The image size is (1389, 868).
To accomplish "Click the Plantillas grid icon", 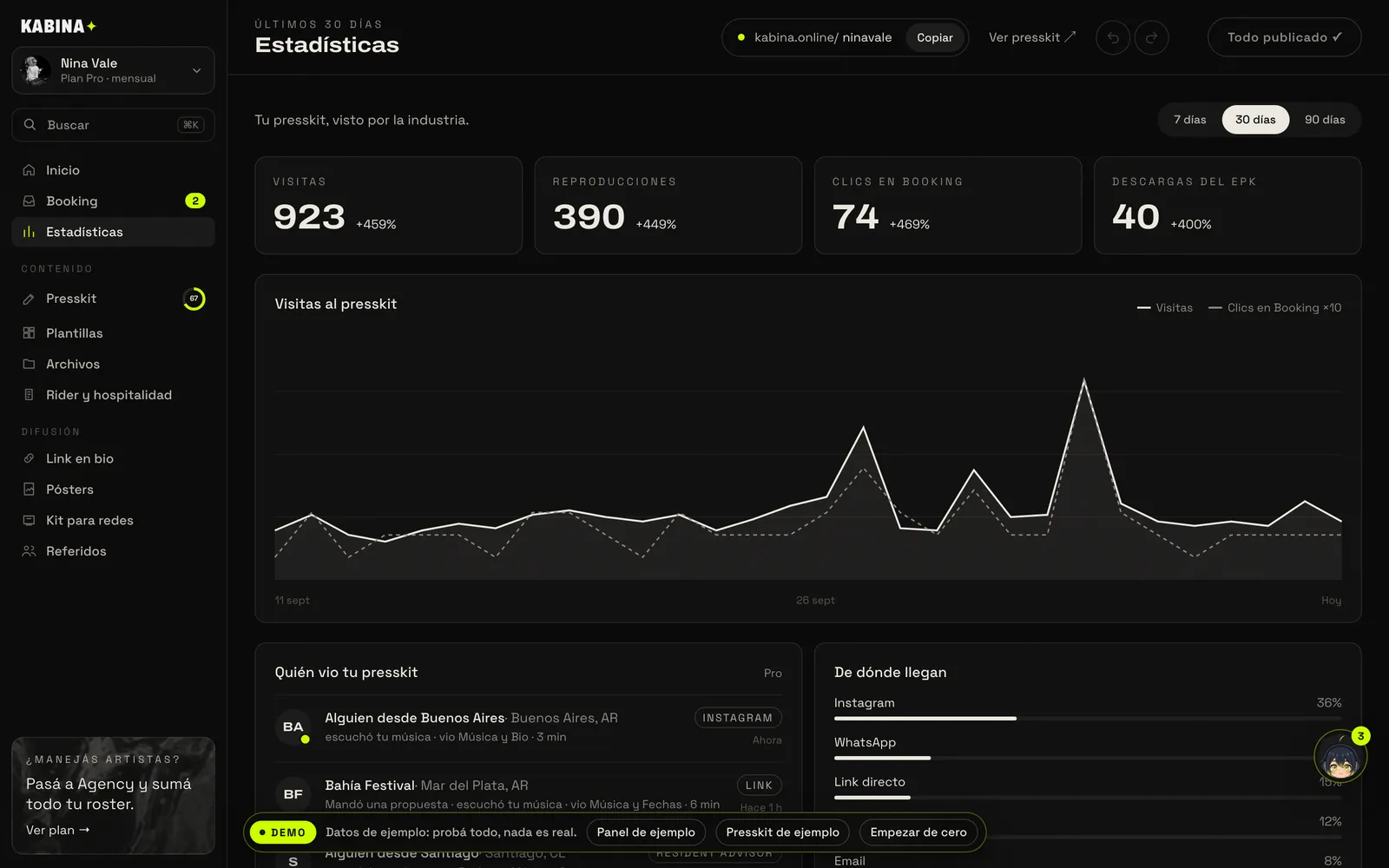I will coord(29,333).
